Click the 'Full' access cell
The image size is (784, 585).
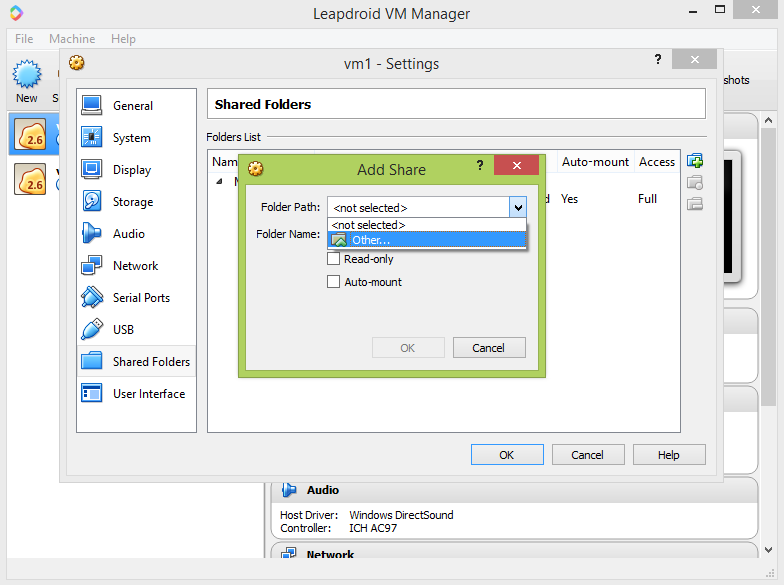point(647,199)
